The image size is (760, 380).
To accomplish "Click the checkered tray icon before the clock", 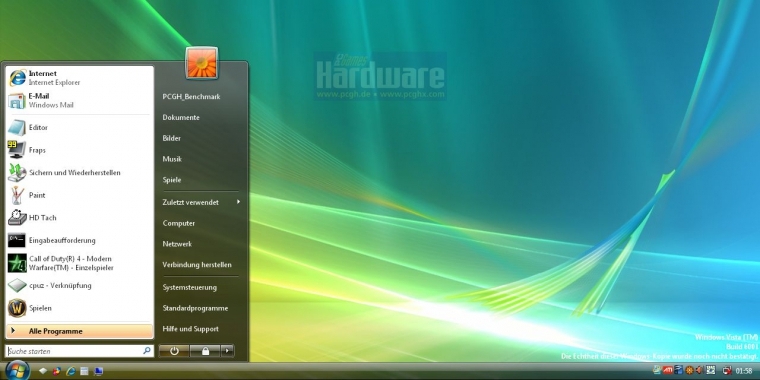I will click(711, 370).
